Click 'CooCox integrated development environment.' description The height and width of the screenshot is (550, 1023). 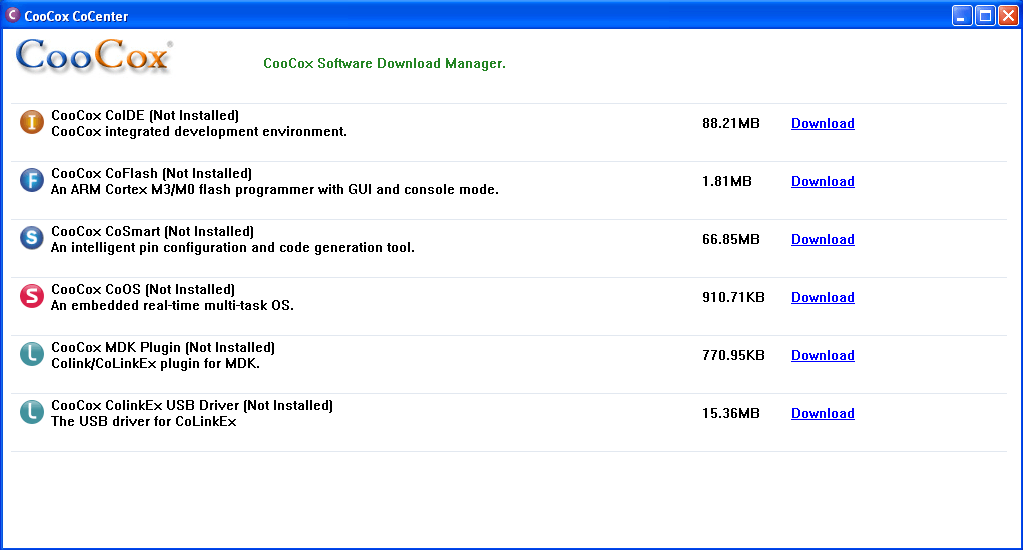coord(199,132)
